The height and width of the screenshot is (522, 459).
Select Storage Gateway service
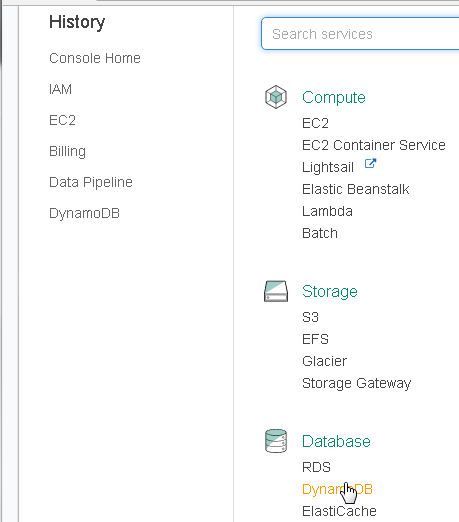tap(356, 383)
